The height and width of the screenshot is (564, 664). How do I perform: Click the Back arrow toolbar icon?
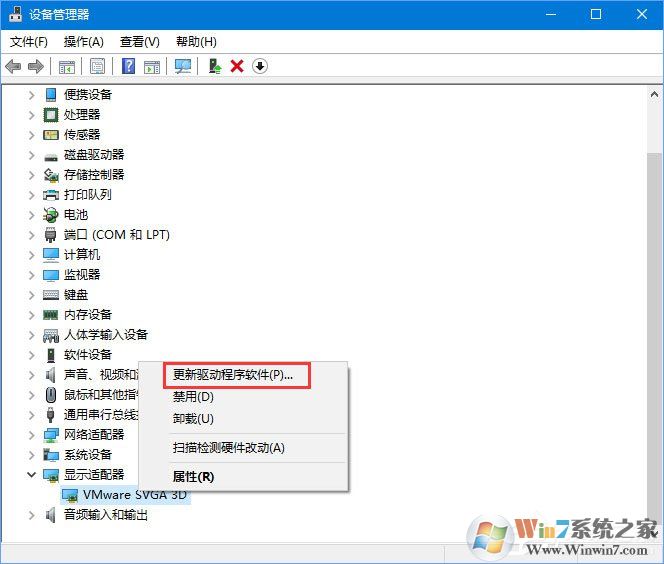pyautogui.click(x=14, y=66)
